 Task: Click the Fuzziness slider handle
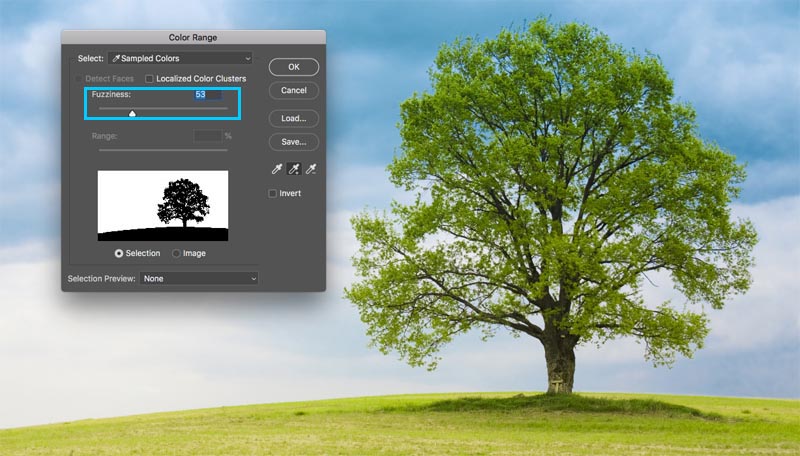[x=132, y=113]
